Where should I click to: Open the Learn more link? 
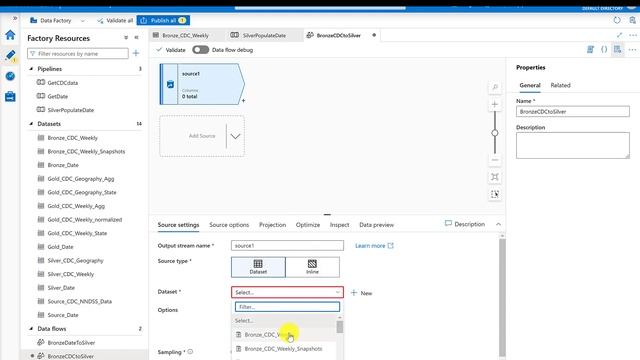[374, 246]
